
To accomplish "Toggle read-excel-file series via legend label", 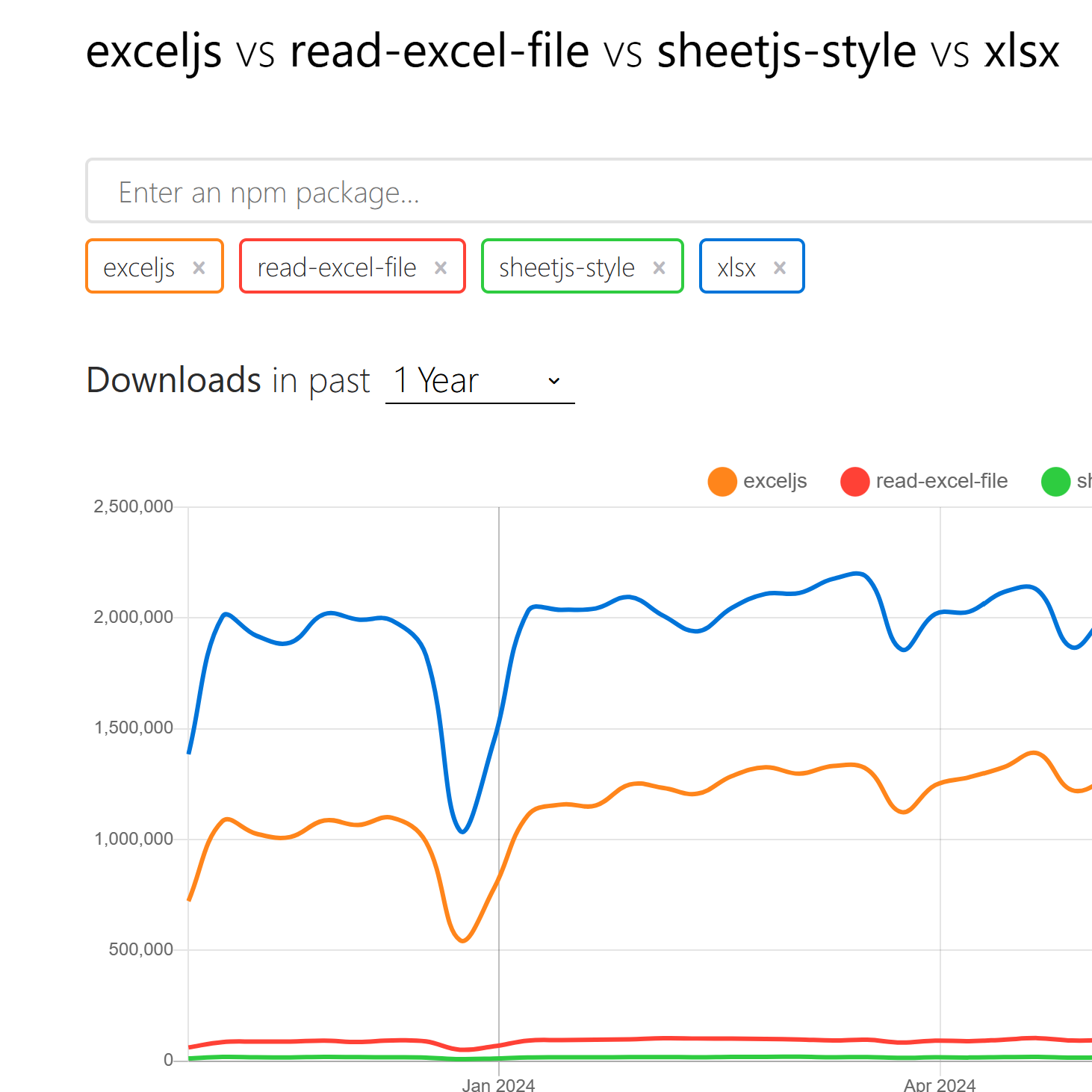I will [941, 482].
